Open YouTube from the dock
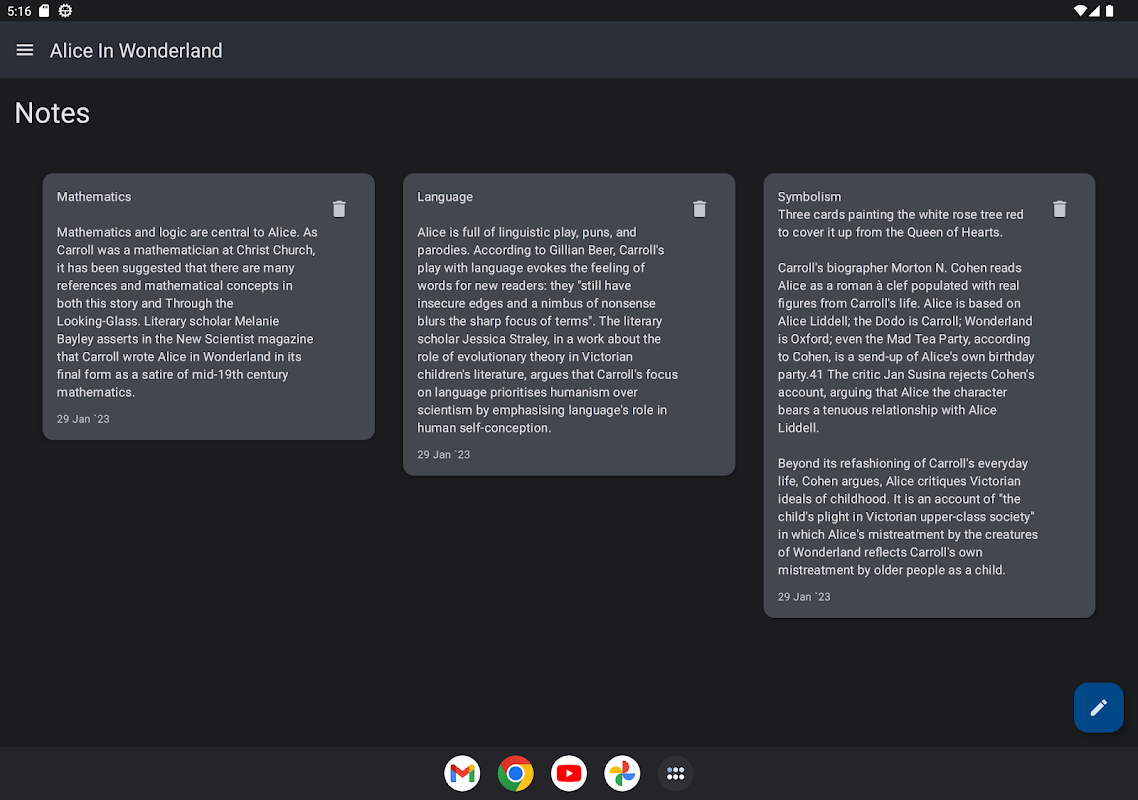 (569, 773)
